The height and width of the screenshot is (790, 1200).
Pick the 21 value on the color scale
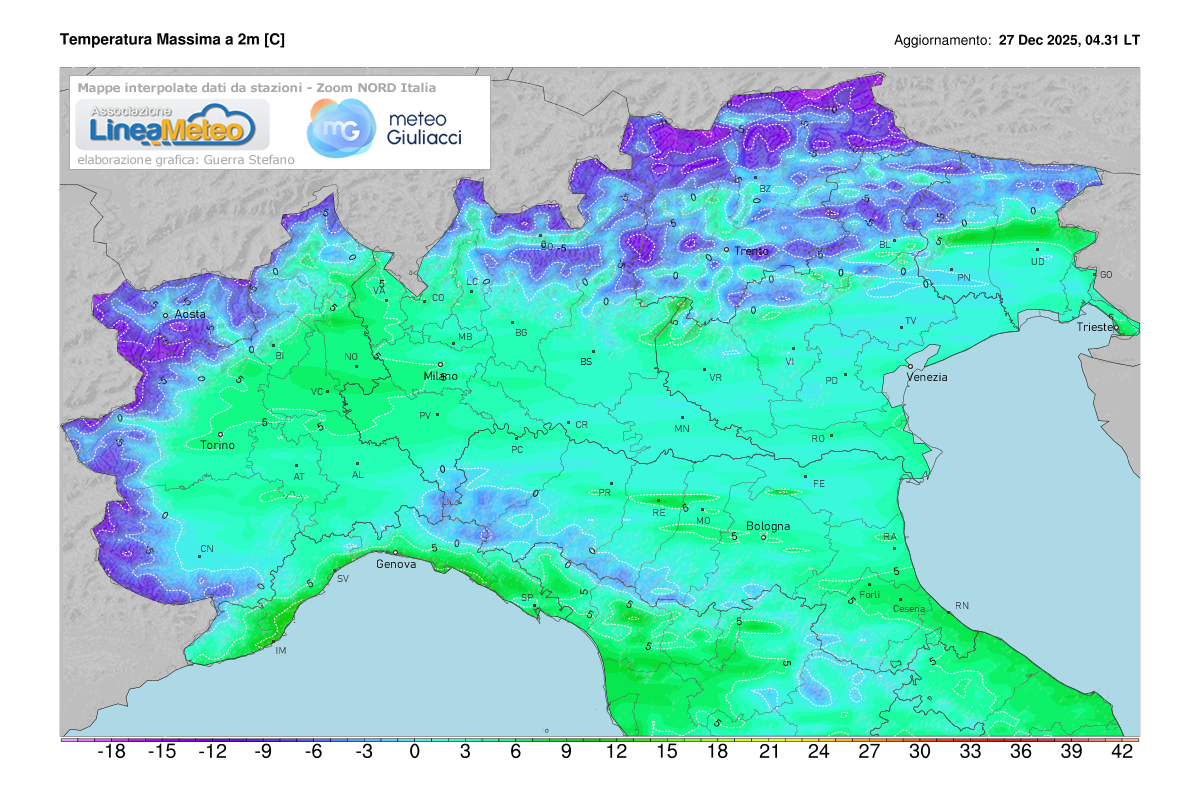point(768,753)
